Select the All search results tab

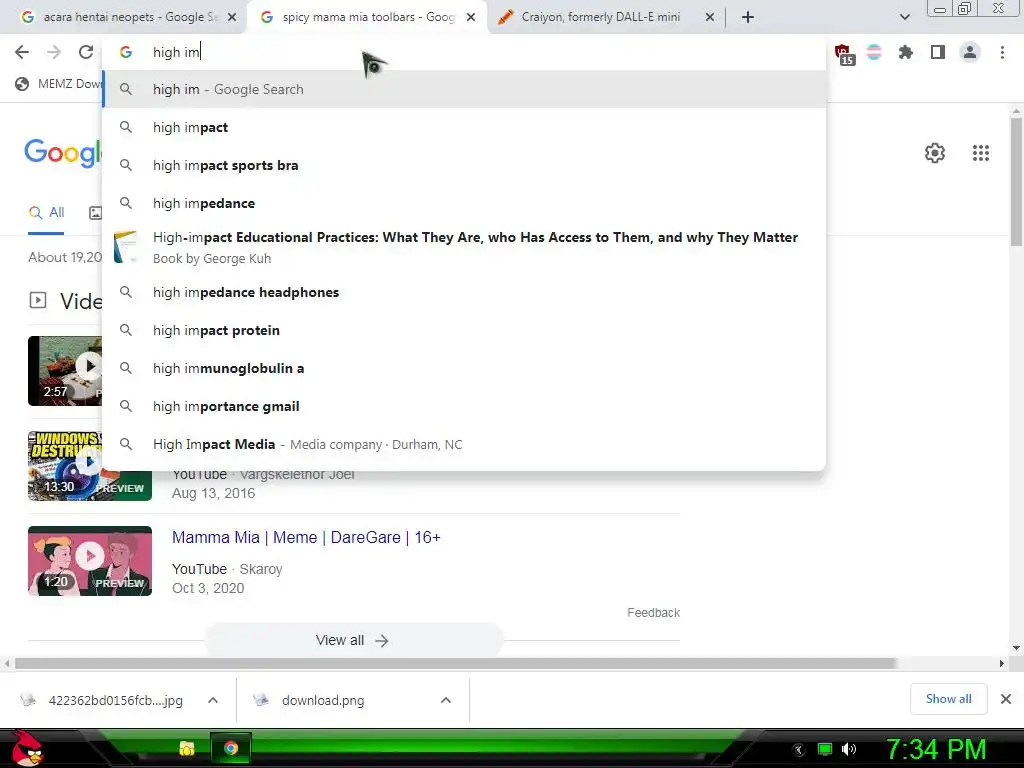coord(46,213)
